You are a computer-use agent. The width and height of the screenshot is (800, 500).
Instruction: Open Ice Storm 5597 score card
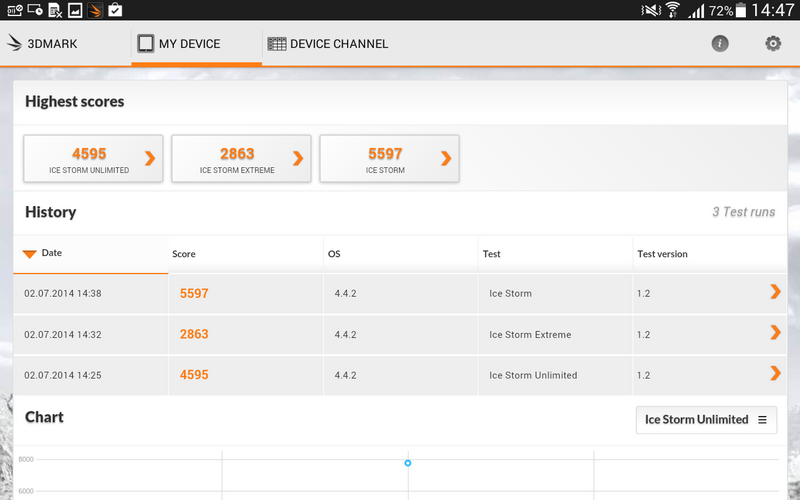click(x=389, y=159)
